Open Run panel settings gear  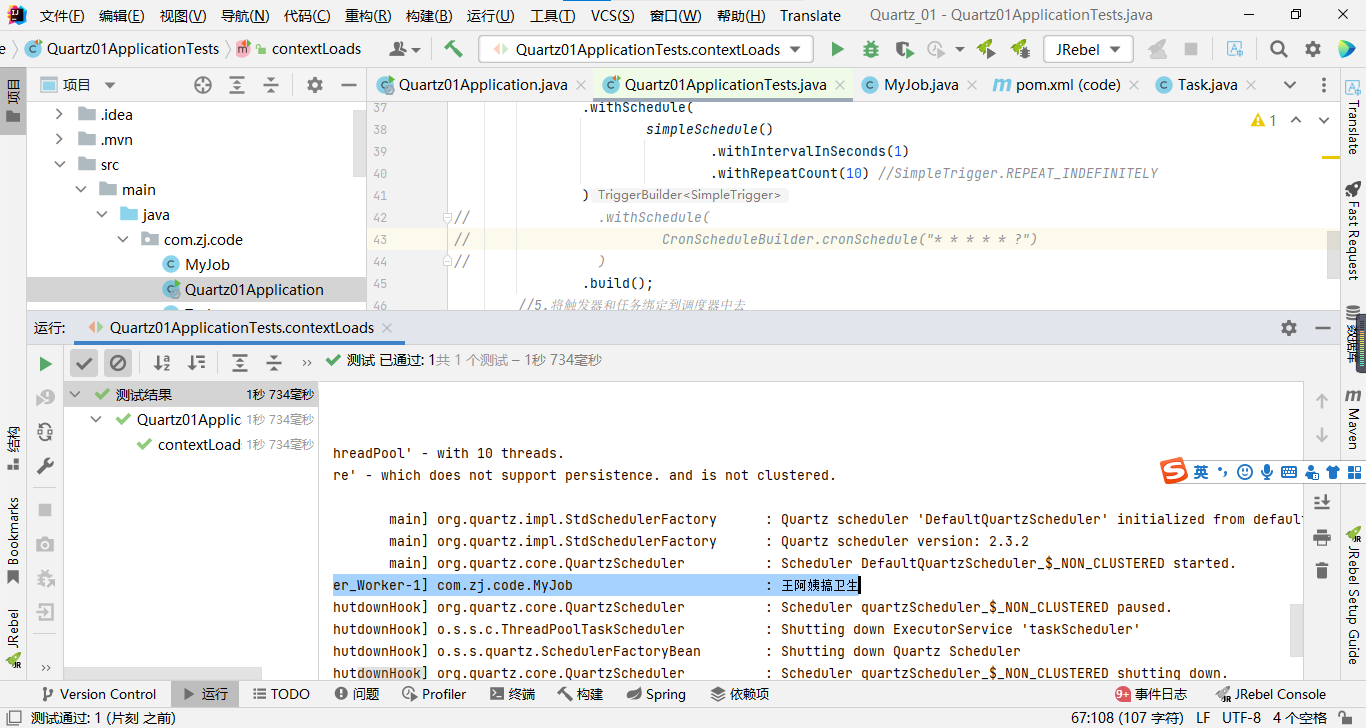(1289, 328)
